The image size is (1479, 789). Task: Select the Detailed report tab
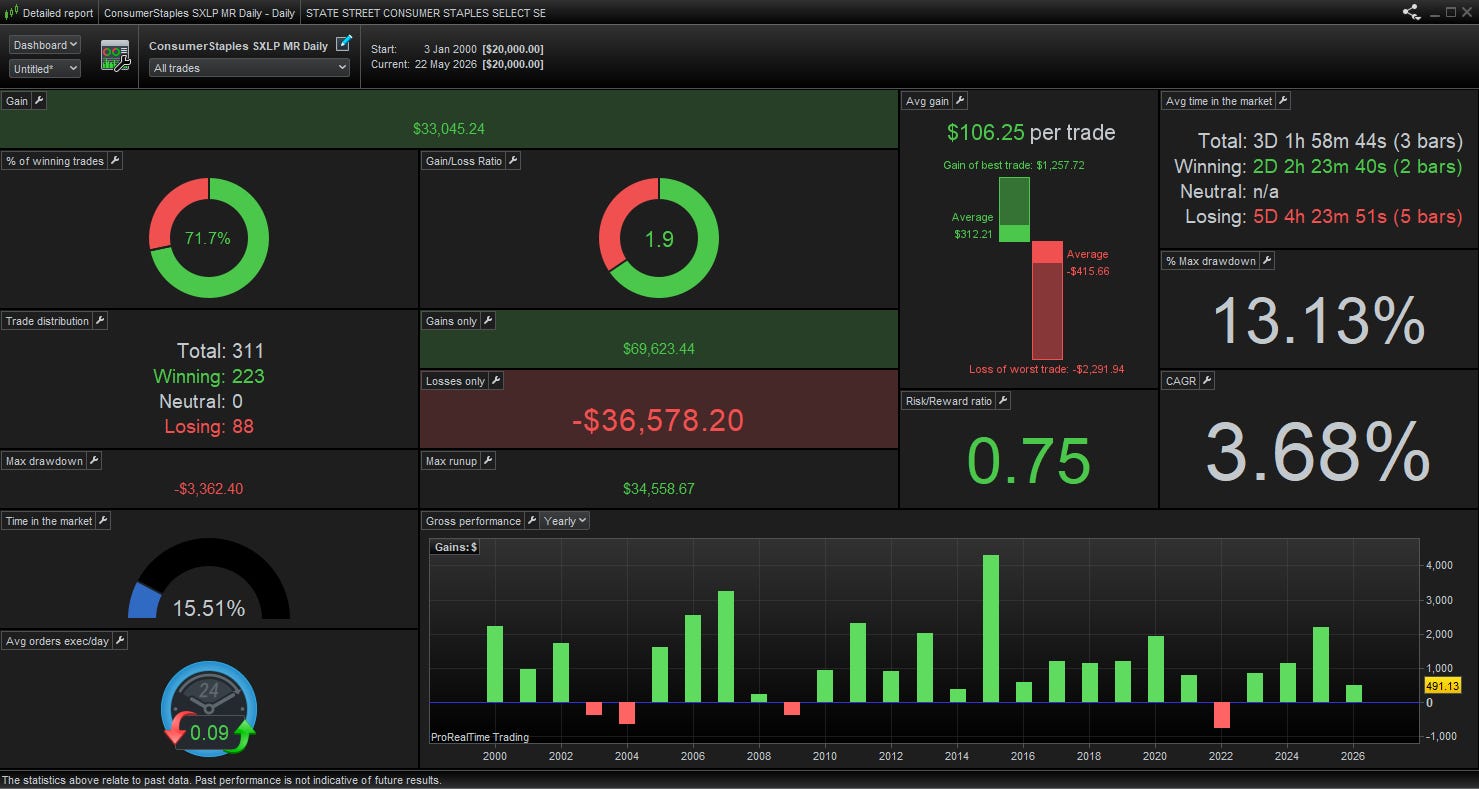point(52,13)
